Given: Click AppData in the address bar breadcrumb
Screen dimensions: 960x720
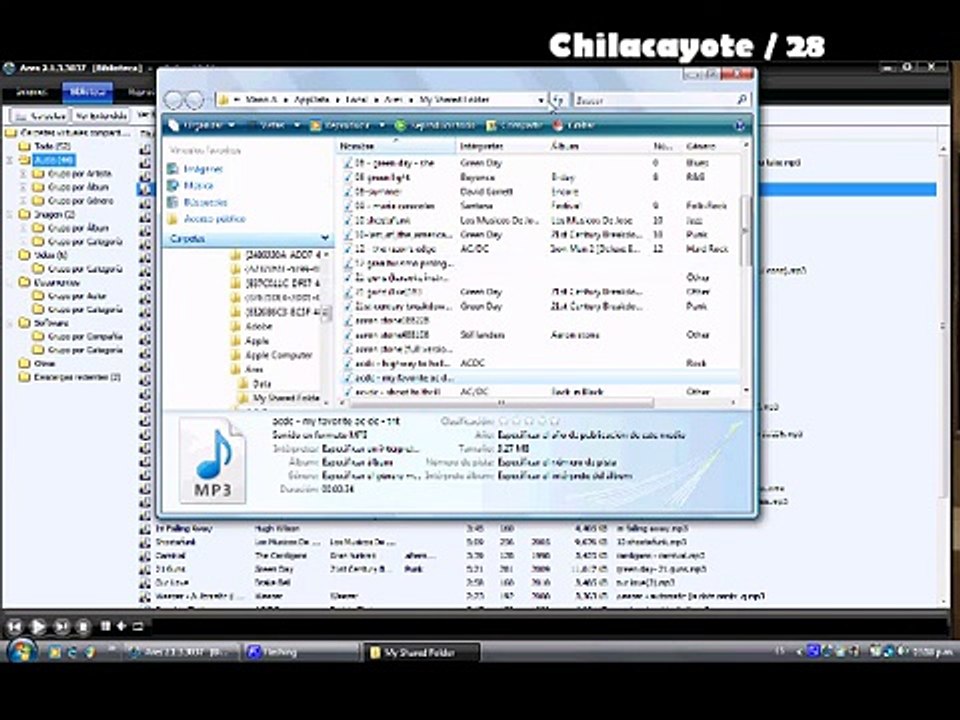Looking at the screenshot, I should [x=312, y=99].
